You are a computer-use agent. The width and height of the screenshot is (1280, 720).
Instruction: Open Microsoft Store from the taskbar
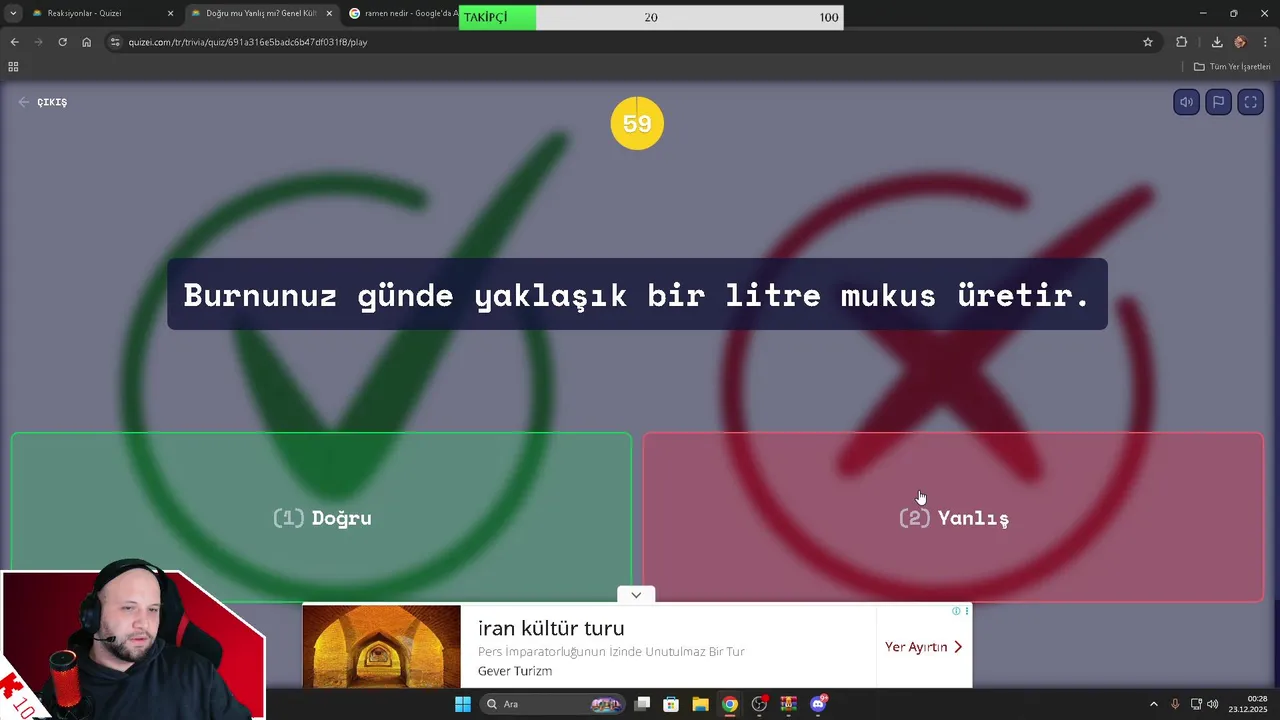[x=671, y=704]
